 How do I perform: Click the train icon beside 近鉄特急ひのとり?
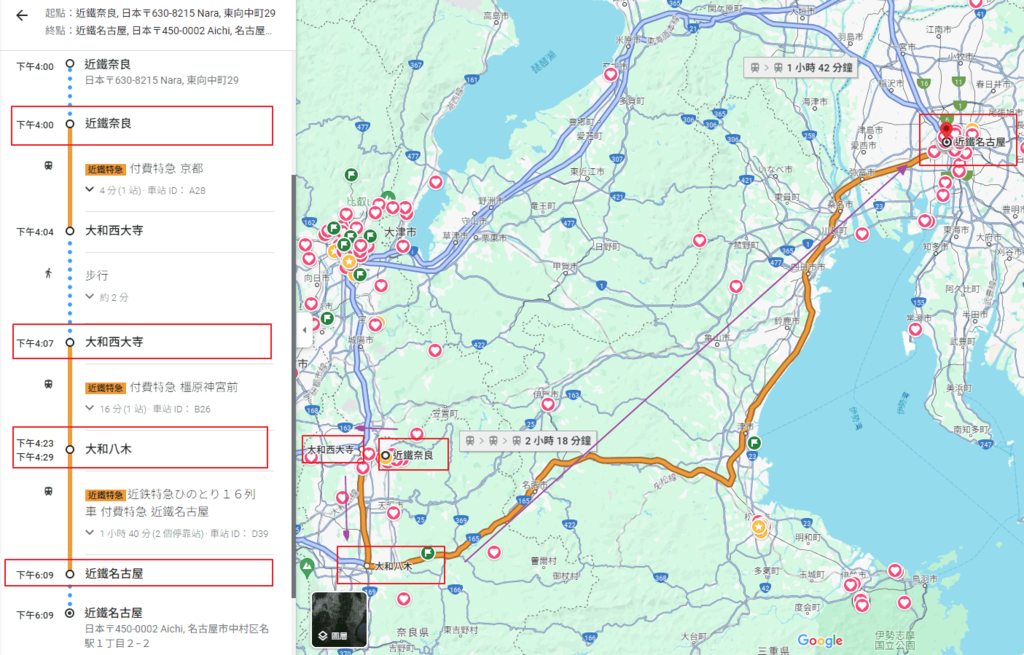pyautogui.click(x=48, y=491)
